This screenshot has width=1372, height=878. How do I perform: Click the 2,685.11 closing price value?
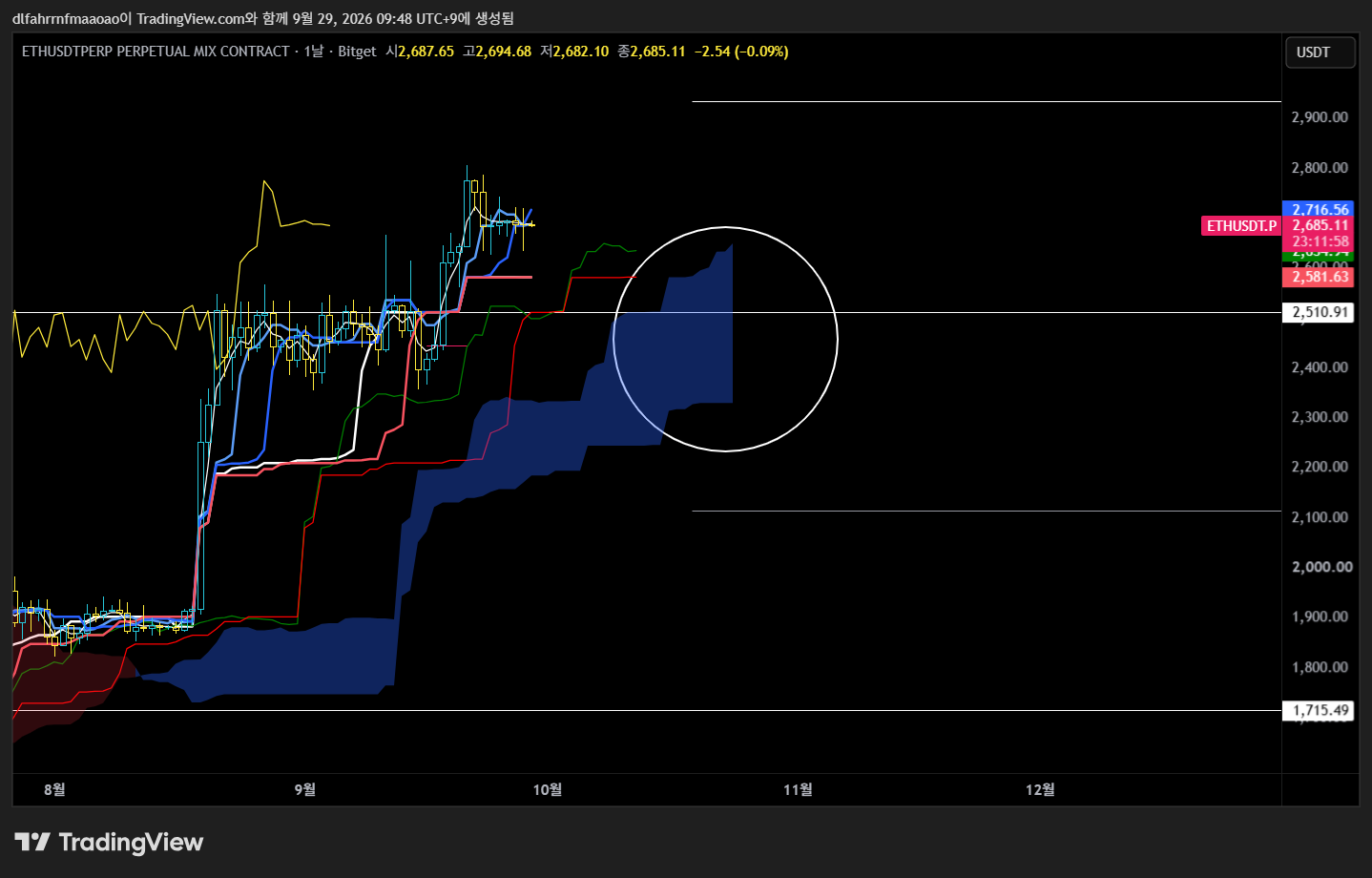click(x=657, y=52)
